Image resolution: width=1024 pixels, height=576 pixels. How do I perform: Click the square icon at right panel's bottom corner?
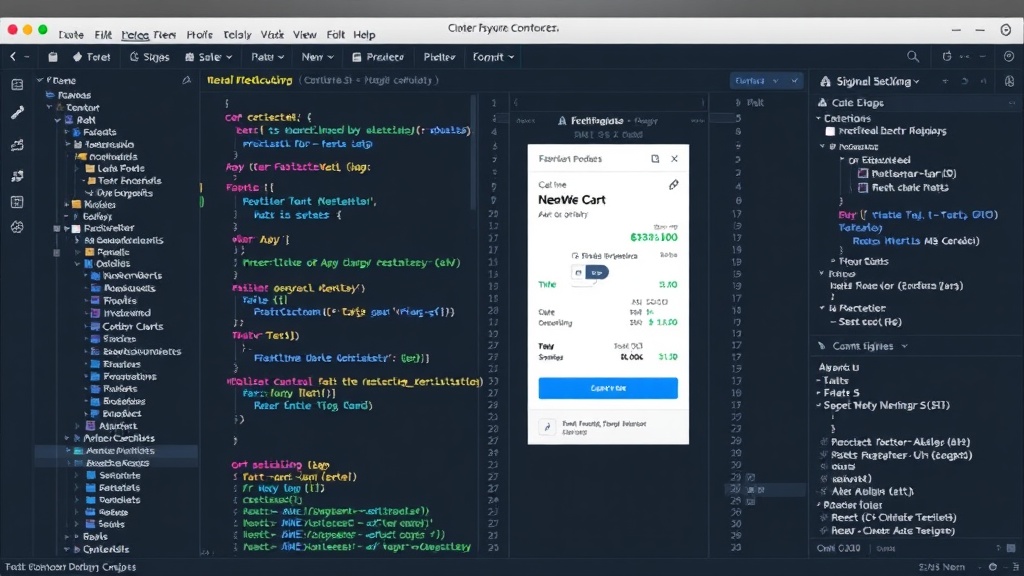pyautogui.click(x=1011, y=548)
